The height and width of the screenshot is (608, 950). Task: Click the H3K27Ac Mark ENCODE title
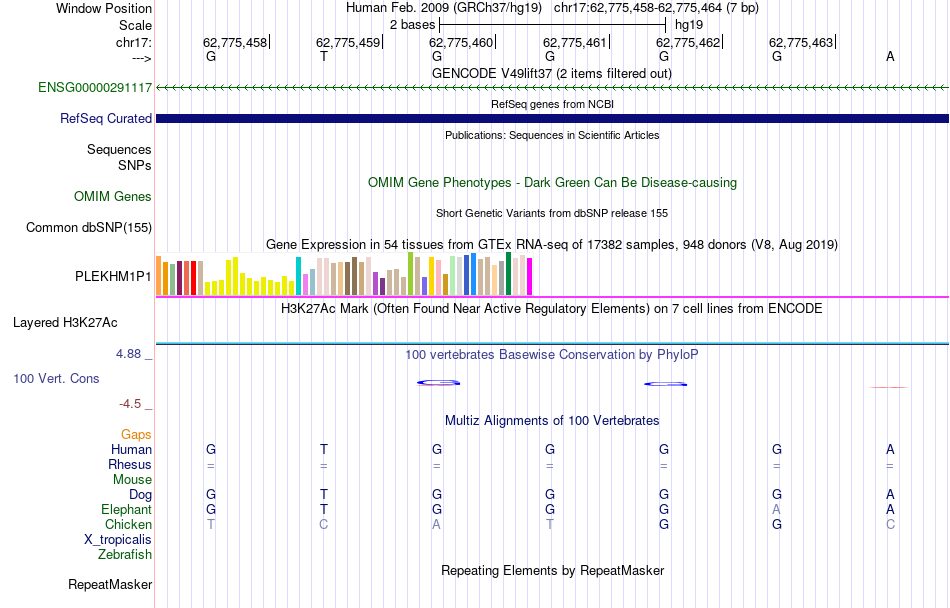click(552, 308)
